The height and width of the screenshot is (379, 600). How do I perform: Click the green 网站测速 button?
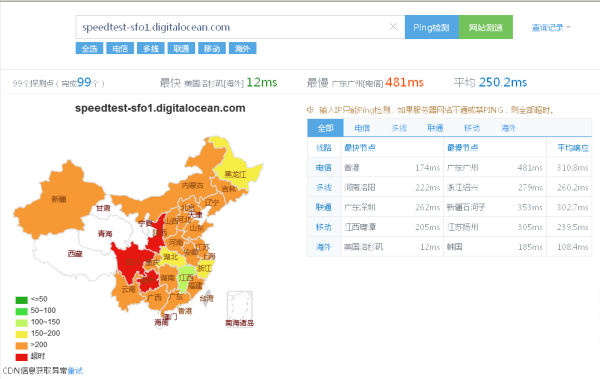(486, 27)
